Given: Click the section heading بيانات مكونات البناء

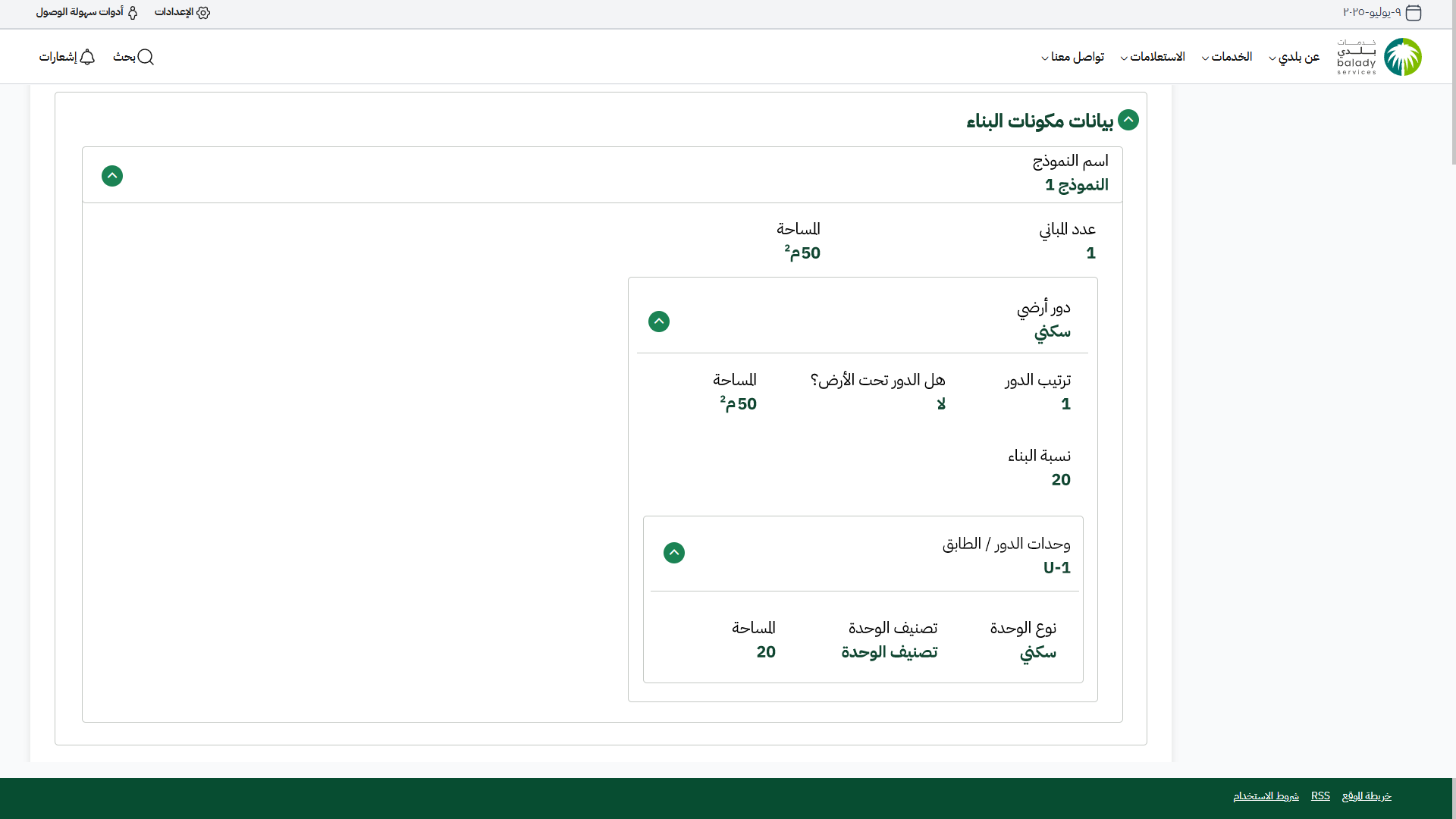Looking at the screenshot, I should pos(1040,121).
